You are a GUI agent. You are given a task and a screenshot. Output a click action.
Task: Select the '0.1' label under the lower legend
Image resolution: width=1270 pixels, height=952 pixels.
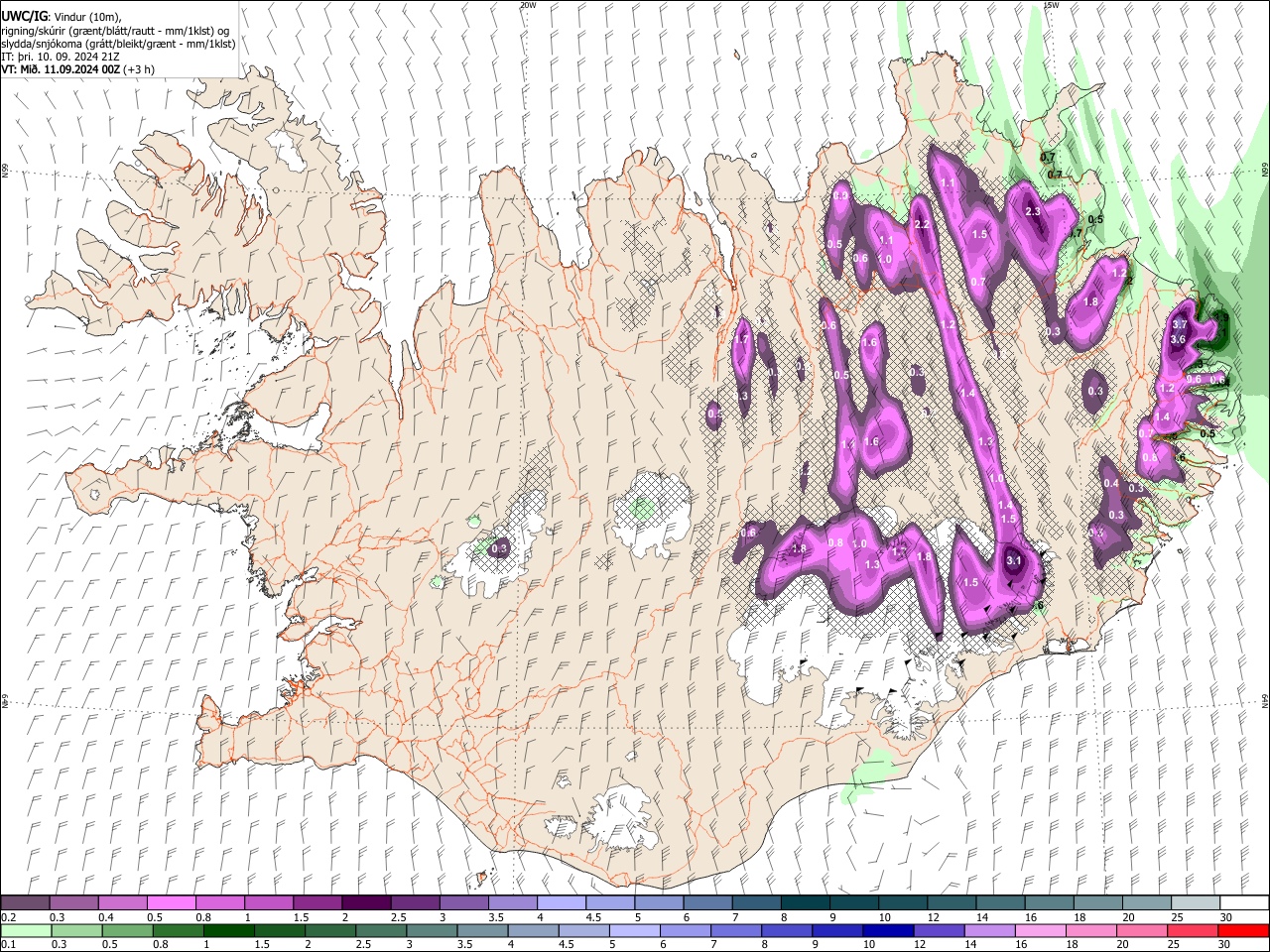9,945
